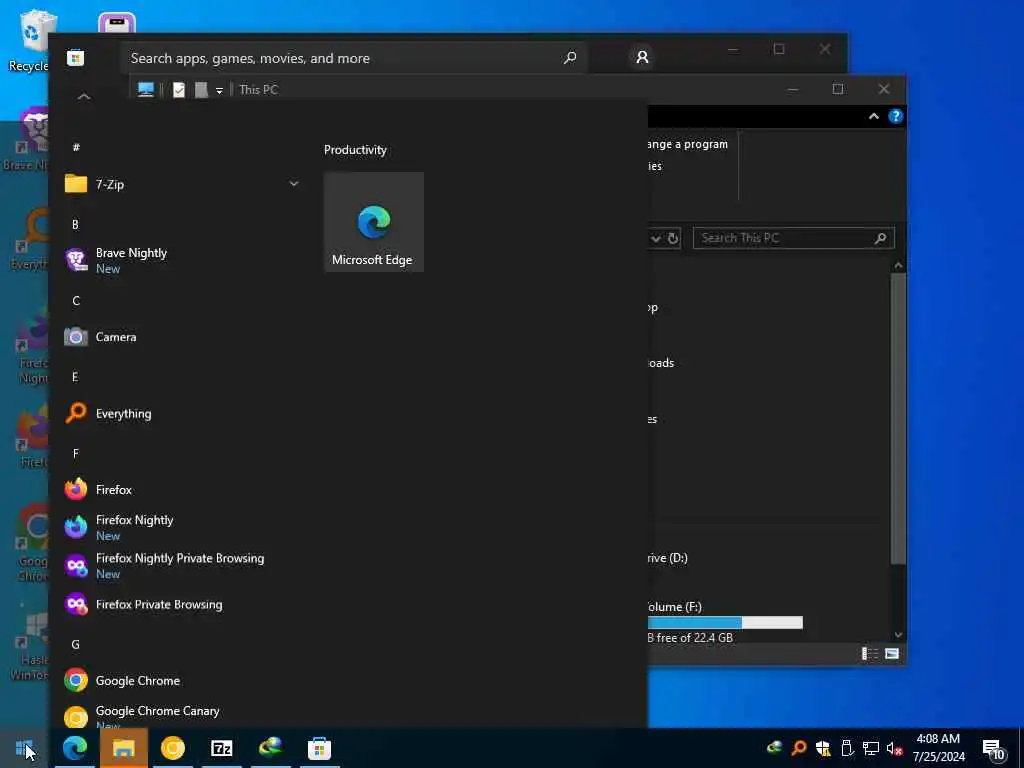Click the Explorer address history dropdown arrow
The height and width of the screenshot is (768, 1024).
pyautogui.click(x=656, y=238)
